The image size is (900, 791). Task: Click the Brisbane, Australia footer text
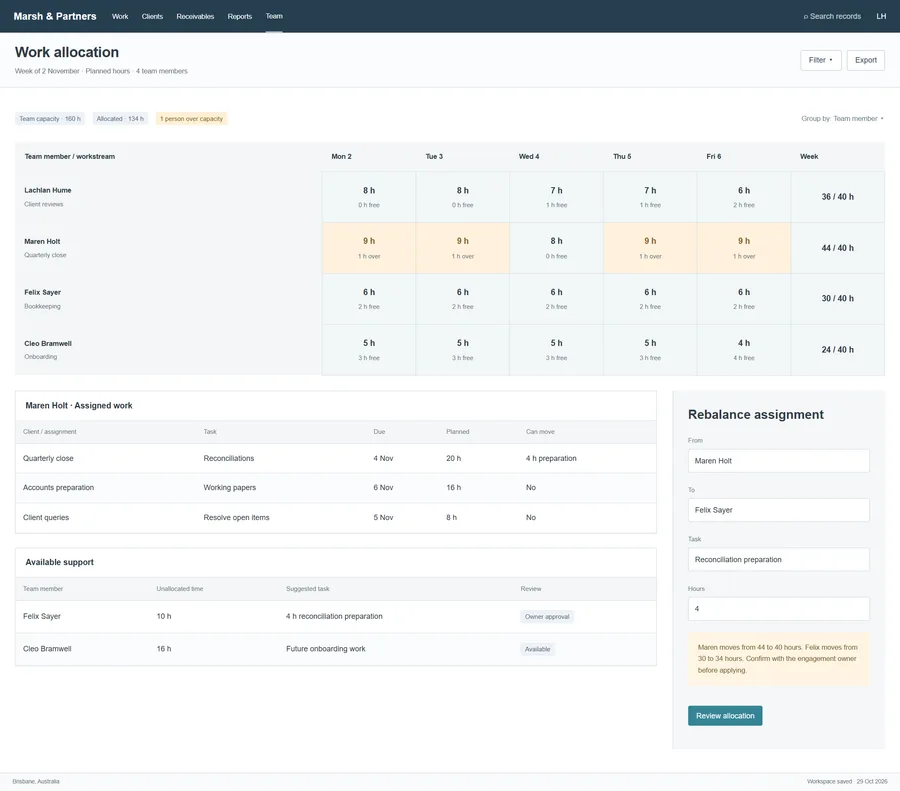pos(36,782)
